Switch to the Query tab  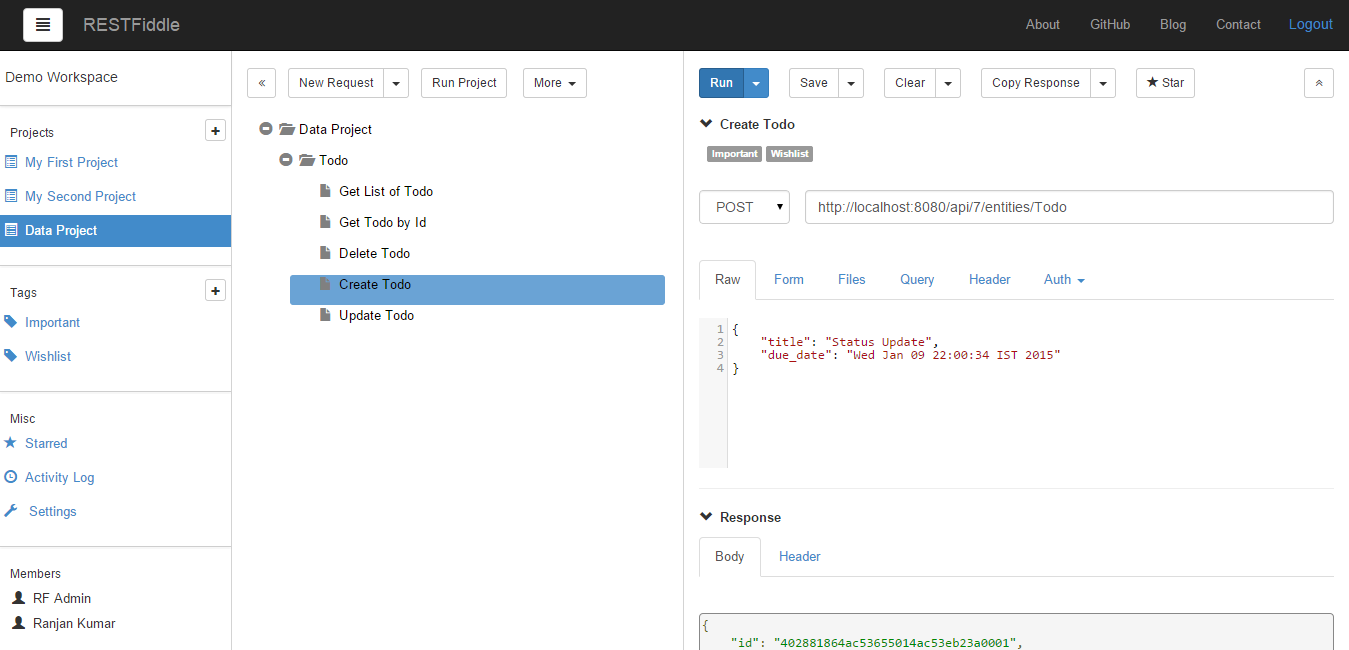917,280
